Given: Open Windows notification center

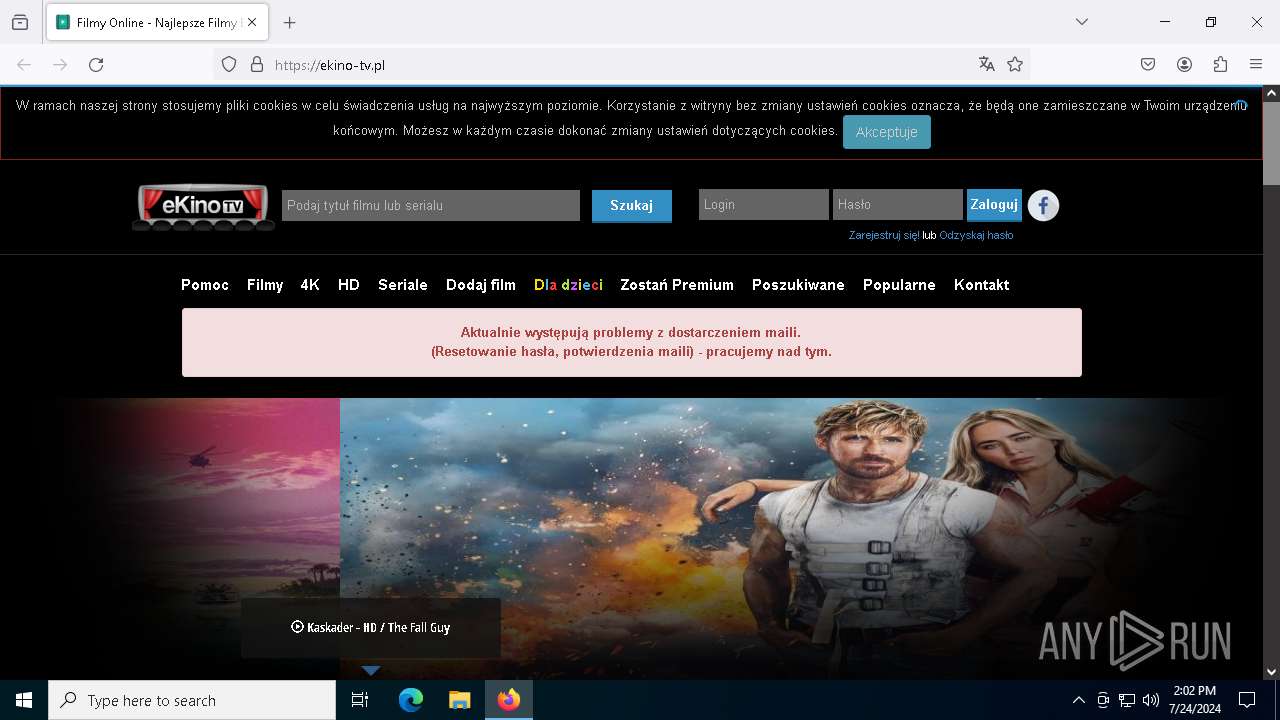Looking at the screenshot, I should [x=1247, y=700].
